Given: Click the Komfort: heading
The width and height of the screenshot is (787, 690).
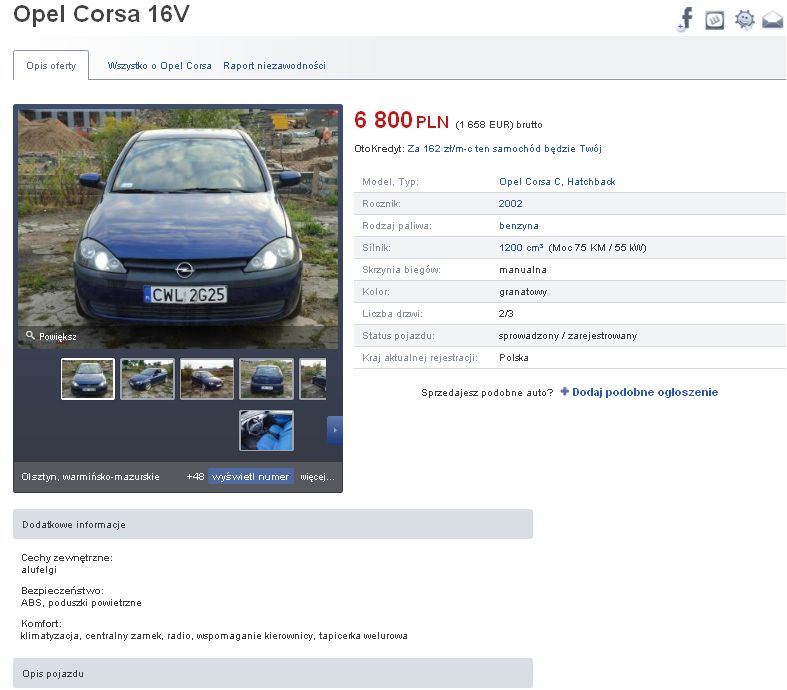Looking at the screenshot, I should (x=41, y=624).
